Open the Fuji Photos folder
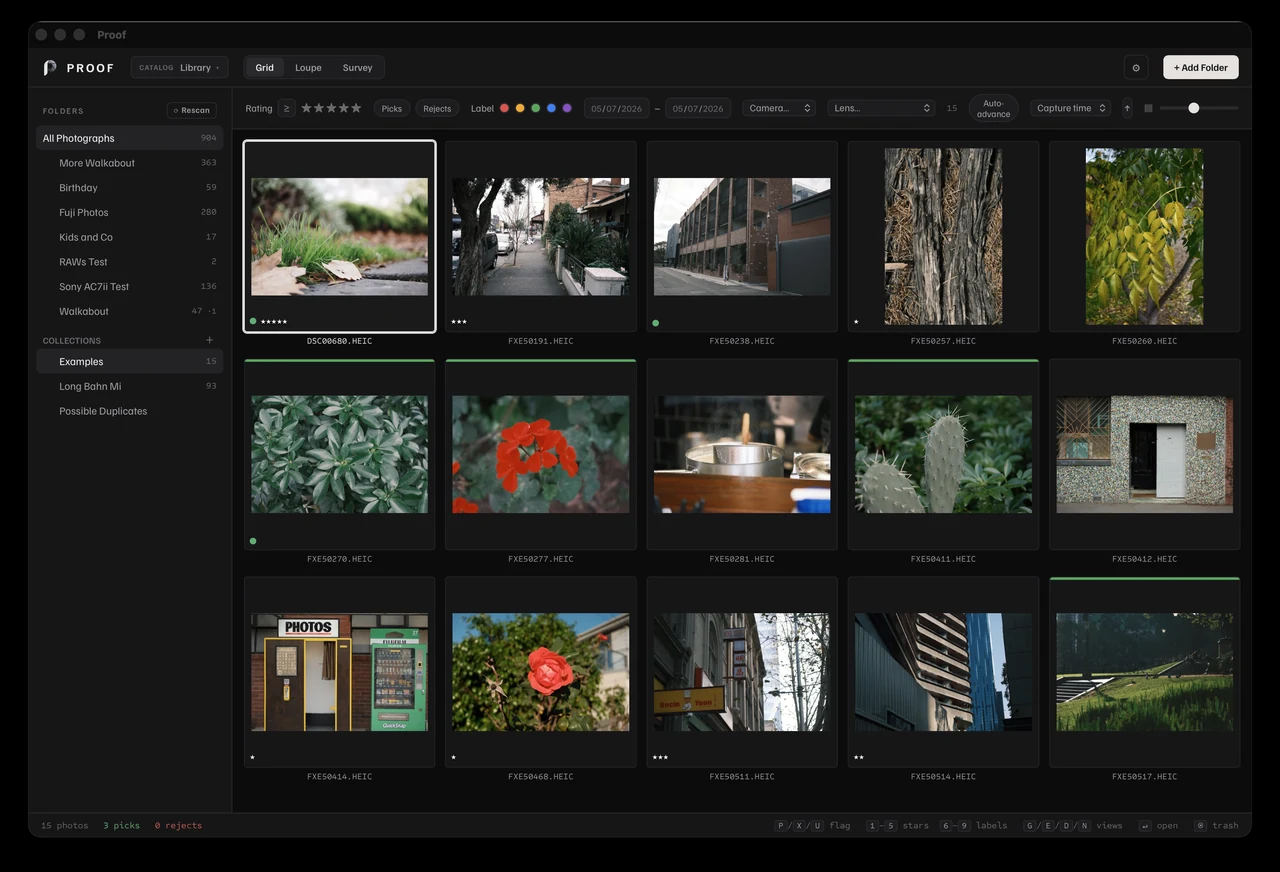Image resolution: width=1280 pixels, height=872 pixels. 130,212
